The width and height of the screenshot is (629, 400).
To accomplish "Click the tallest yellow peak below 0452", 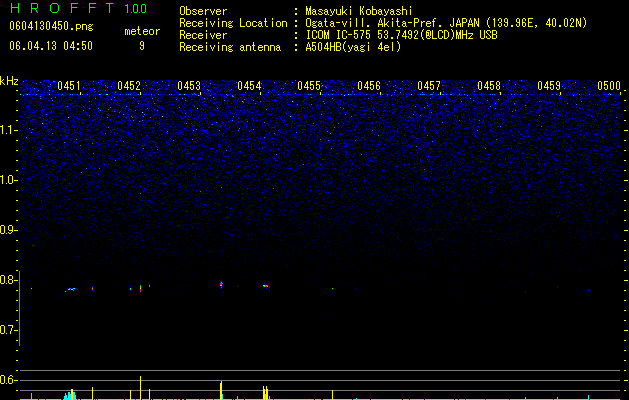I will (140, 388).
